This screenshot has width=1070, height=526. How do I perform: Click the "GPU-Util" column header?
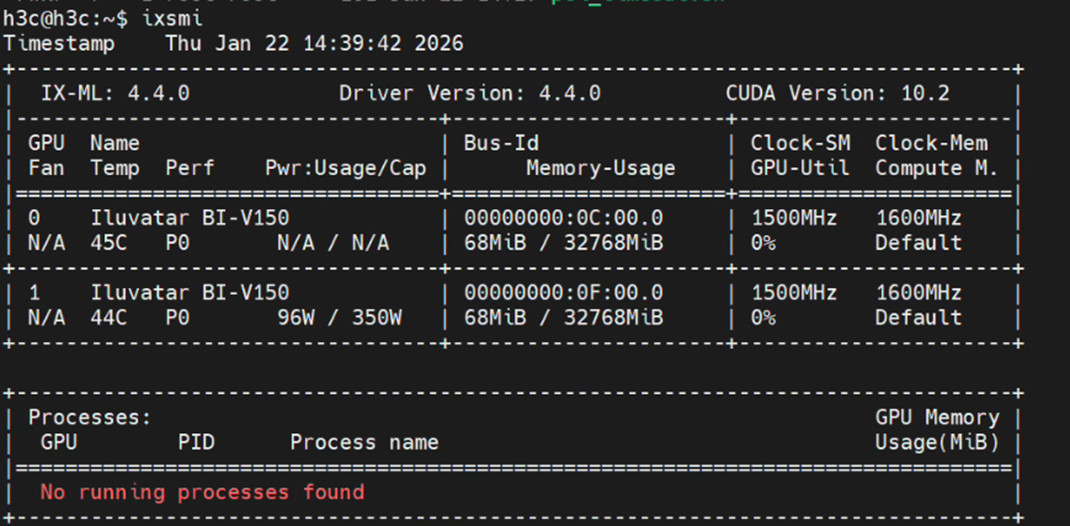800,168
